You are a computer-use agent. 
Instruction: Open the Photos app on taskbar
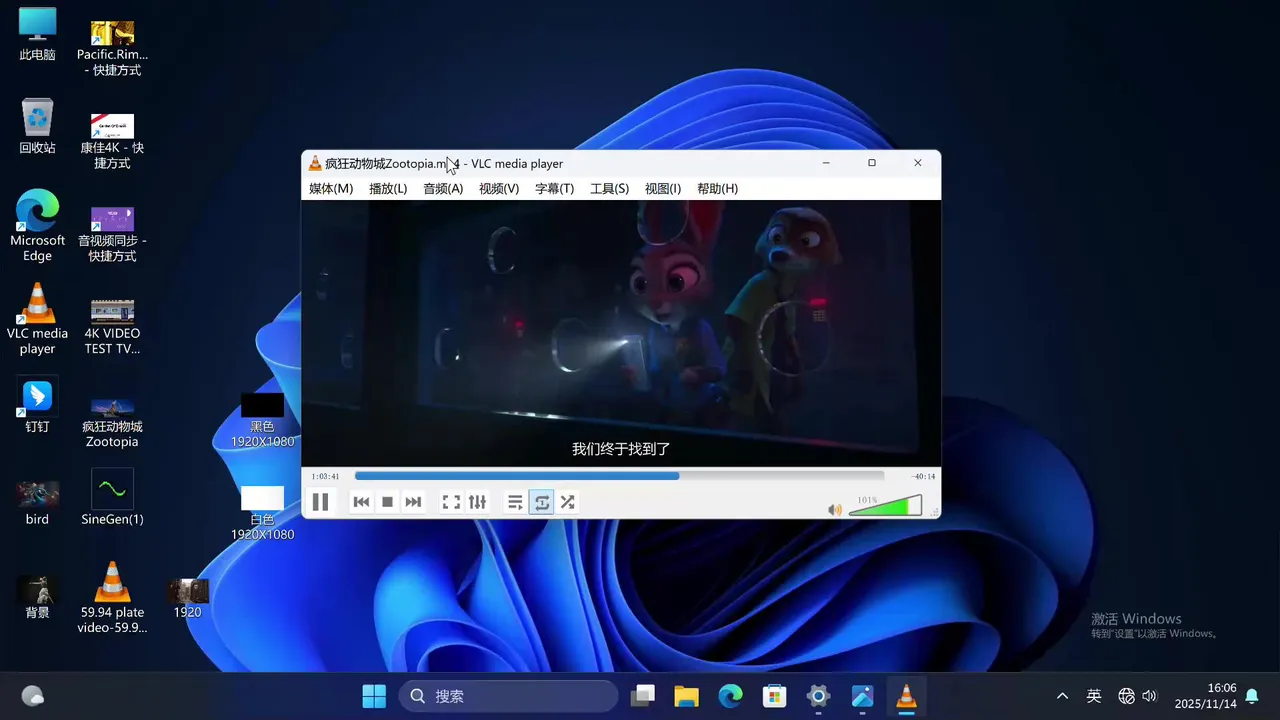[x=862, y=696]
